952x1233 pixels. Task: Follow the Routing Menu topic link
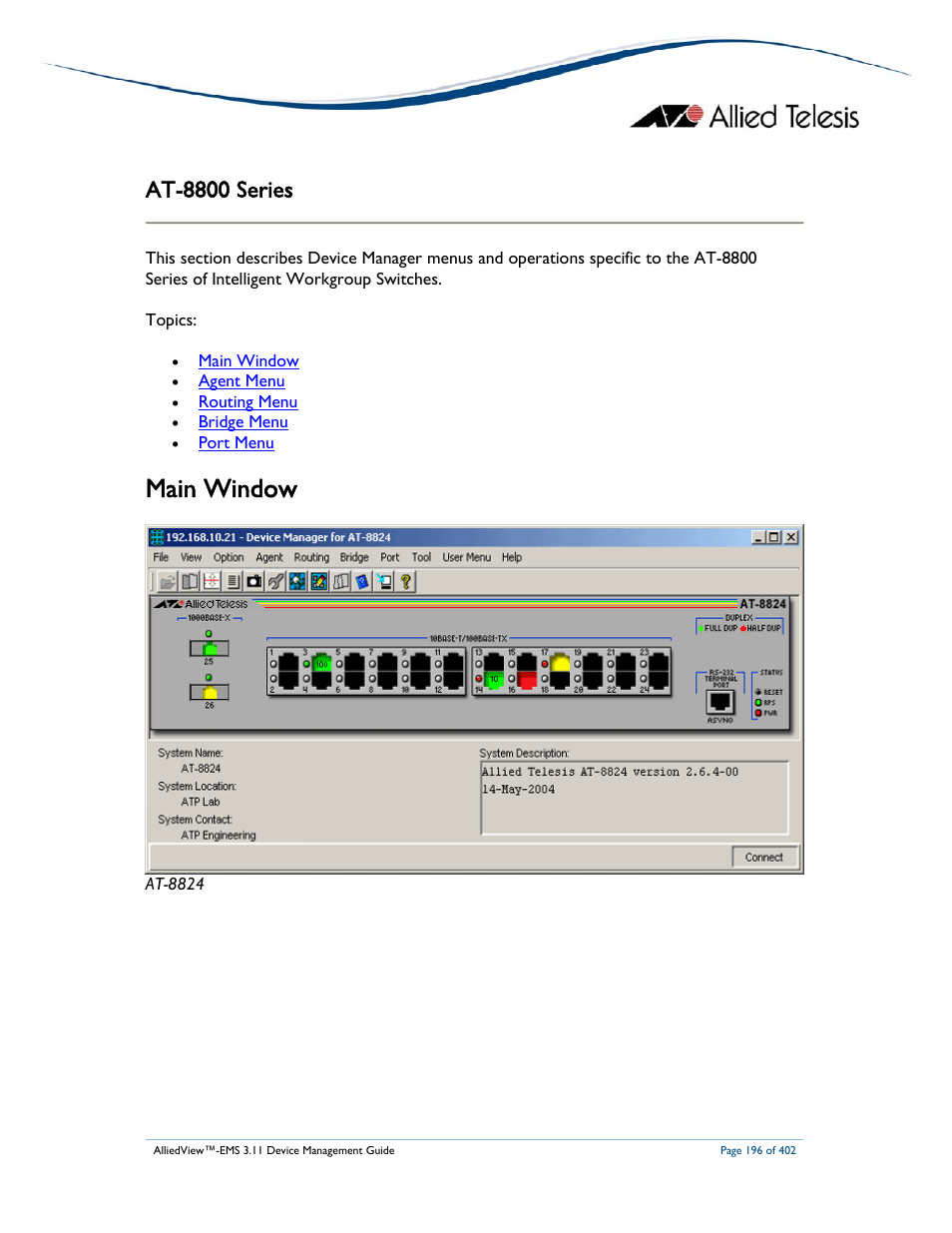pos(247,401)
